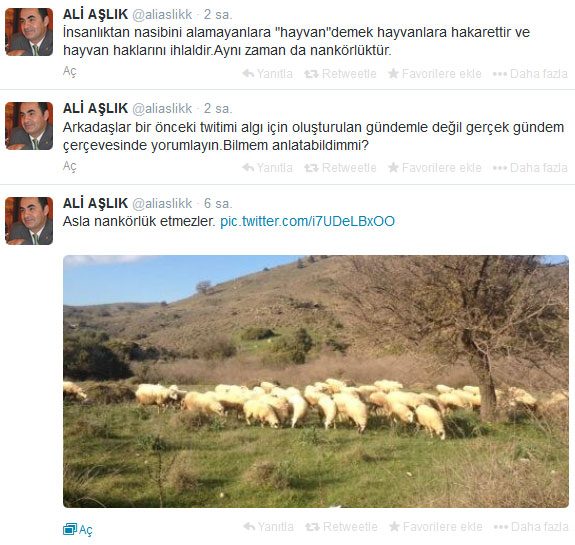Open Daha fazla menu on second tweet
The image size is (575, 545).
click(530, 168)
